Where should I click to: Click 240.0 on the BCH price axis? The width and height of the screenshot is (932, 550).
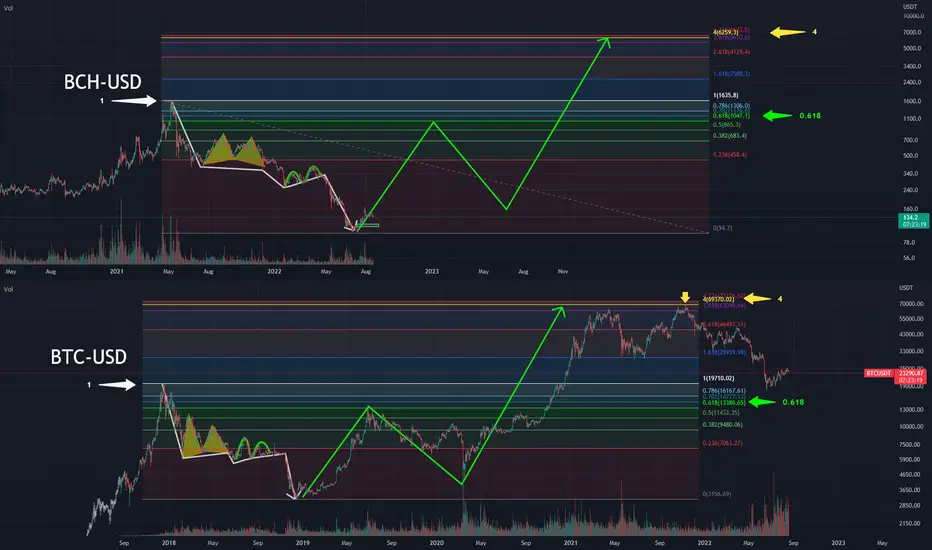tap(911, 190)
